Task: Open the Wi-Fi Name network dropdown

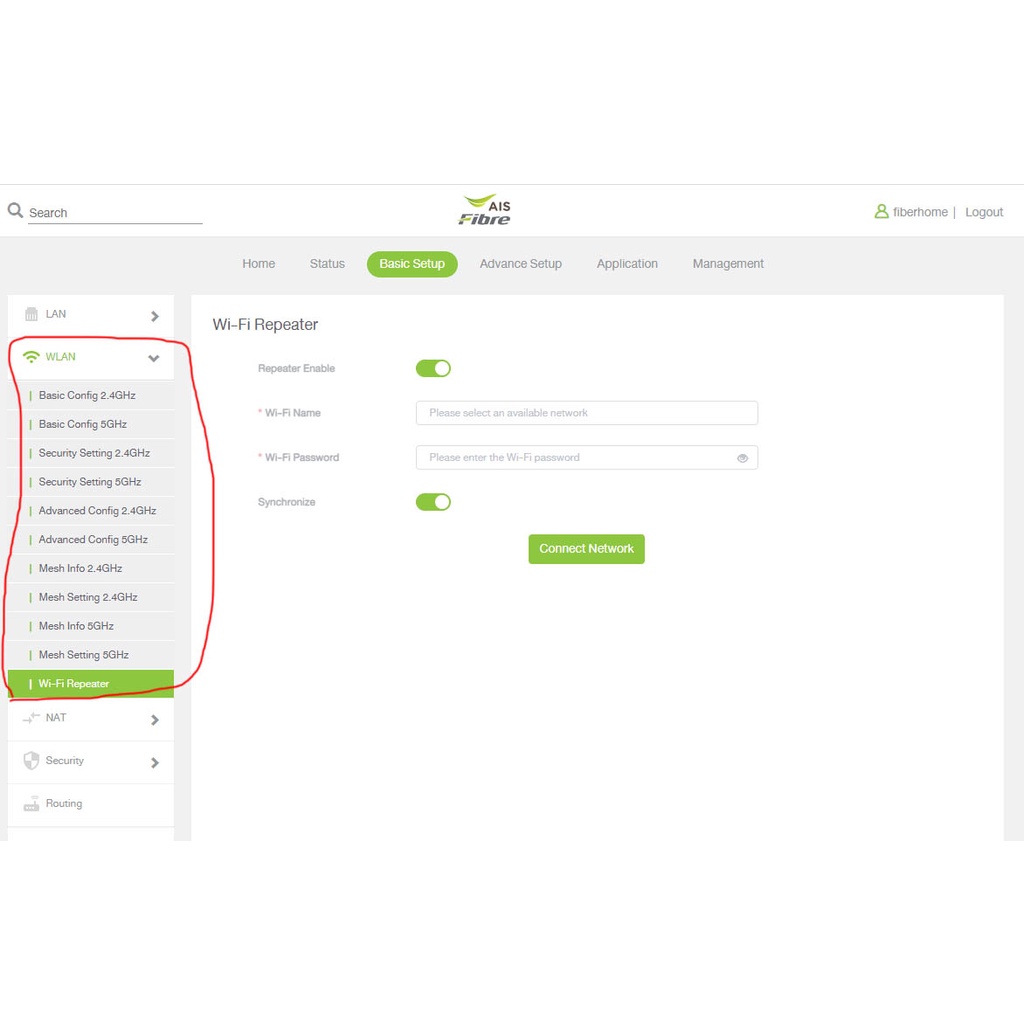Action: pyautogui.click(x=586, y=413)
